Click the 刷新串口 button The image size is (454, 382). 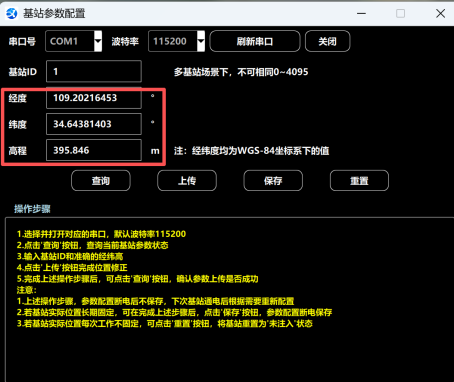255,41
